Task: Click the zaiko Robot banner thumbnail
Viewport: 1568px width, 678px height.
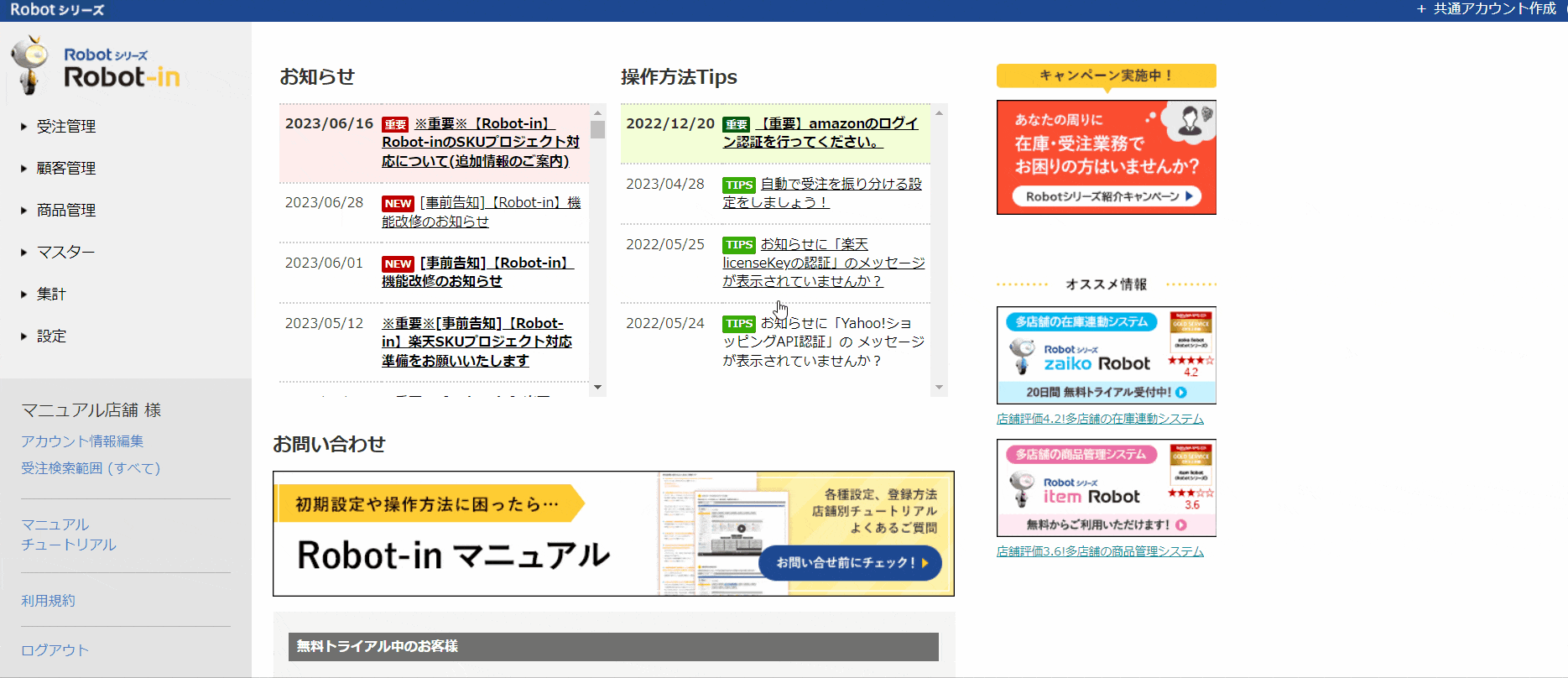Action: 1106,355
